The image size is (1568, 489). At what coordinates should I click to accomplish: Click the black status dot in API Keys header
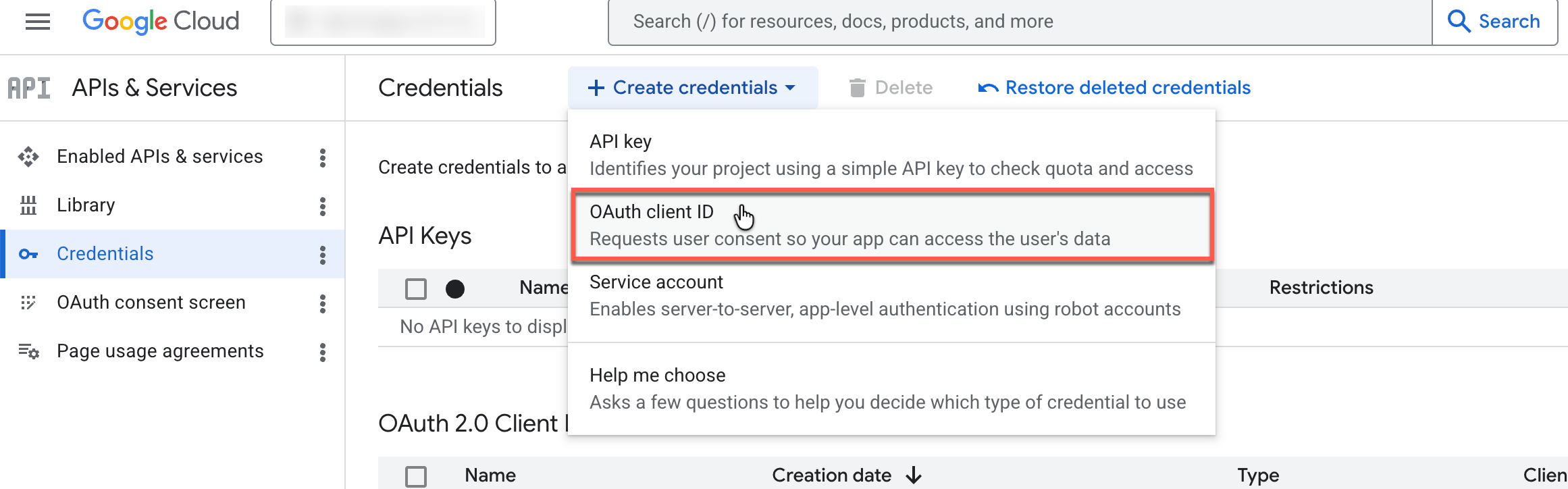pos(455,289)
